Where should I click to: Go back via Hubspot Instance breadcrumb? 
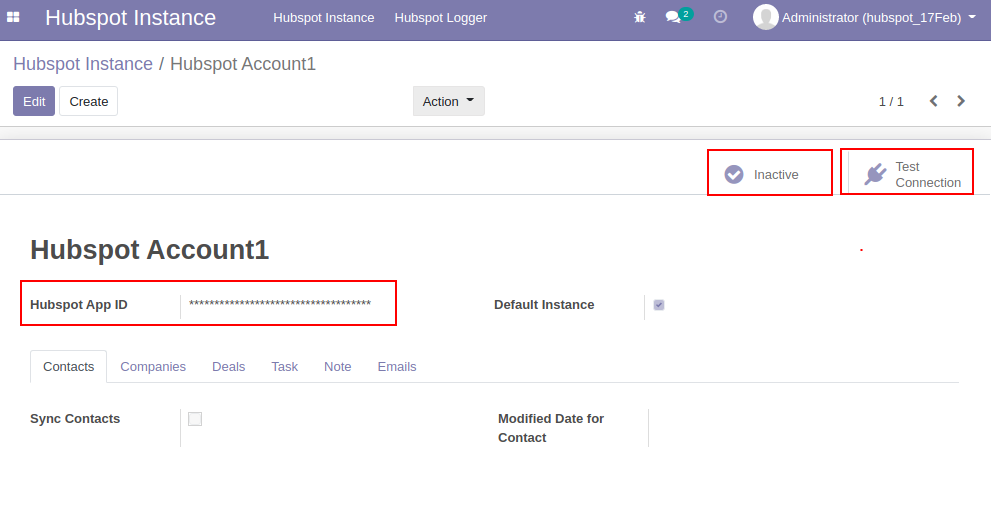pos(83,64)
